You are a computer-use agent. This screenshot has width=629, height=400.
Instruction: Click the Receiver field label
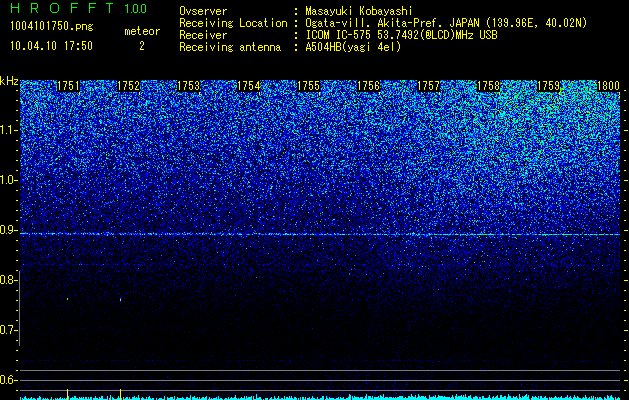(x=203, y=35)
